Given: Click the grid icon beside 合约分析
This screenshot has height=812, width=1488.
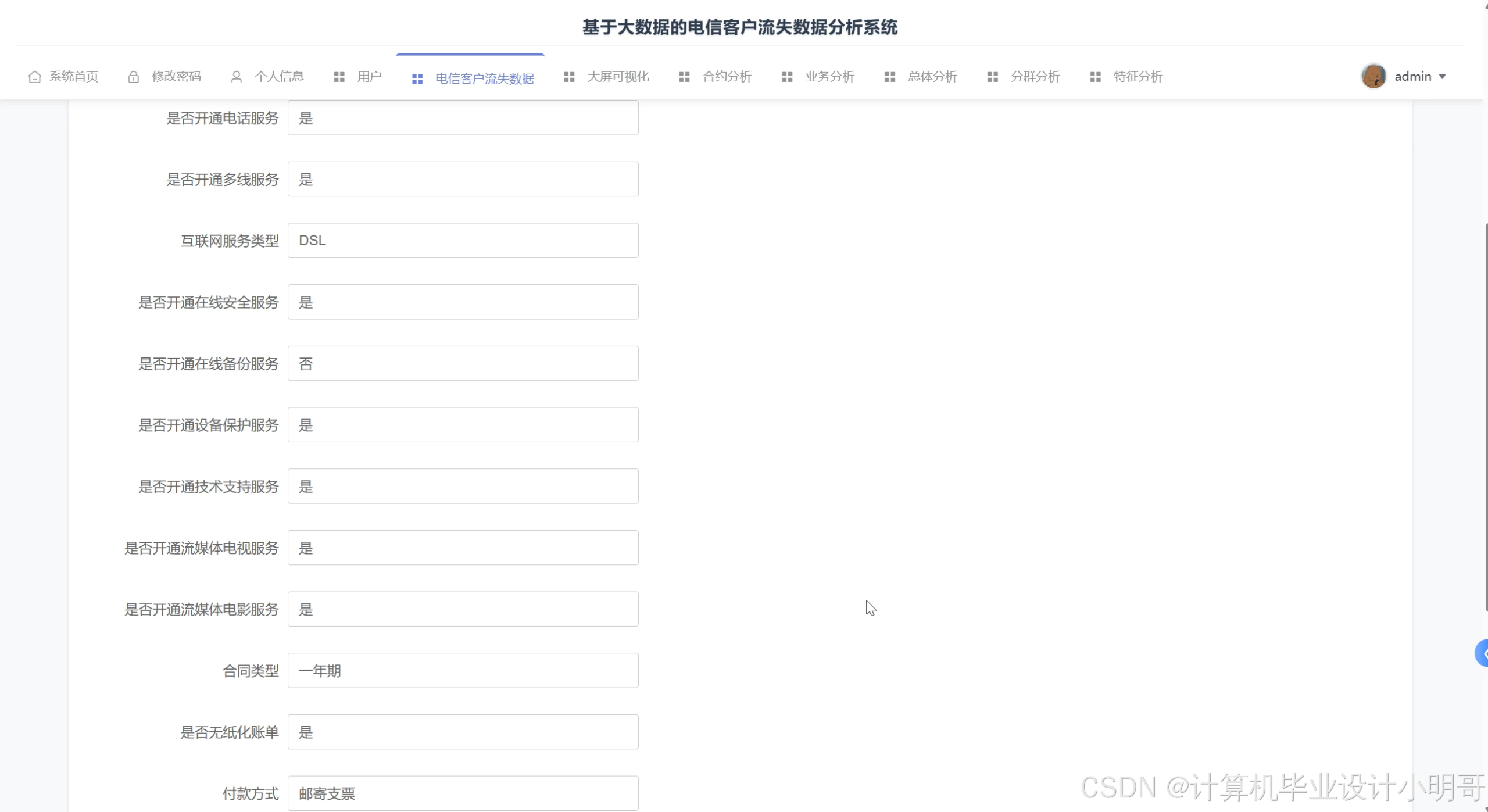Looking at the screenshot, I should 684,77.
